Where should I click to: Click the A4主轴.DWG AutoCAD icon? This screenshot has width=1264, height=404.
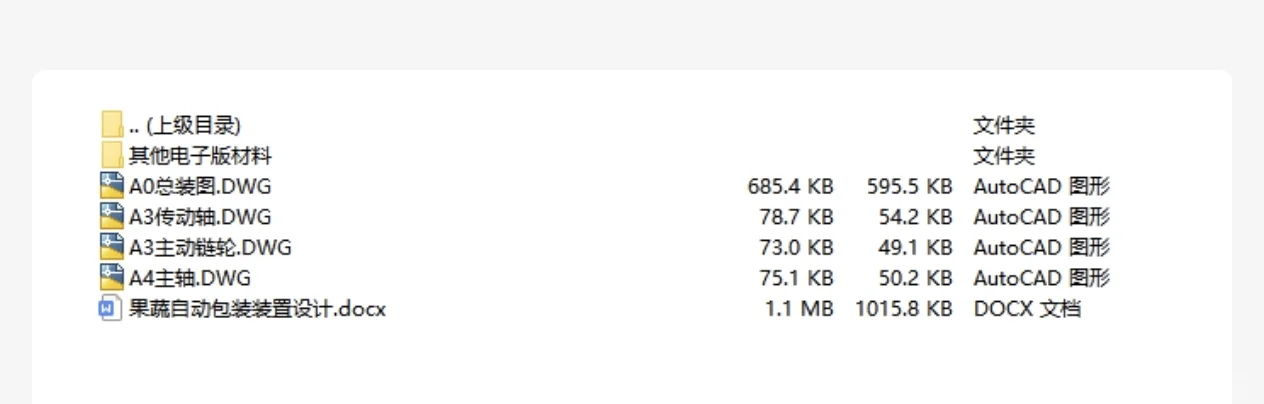pos(112,277)
